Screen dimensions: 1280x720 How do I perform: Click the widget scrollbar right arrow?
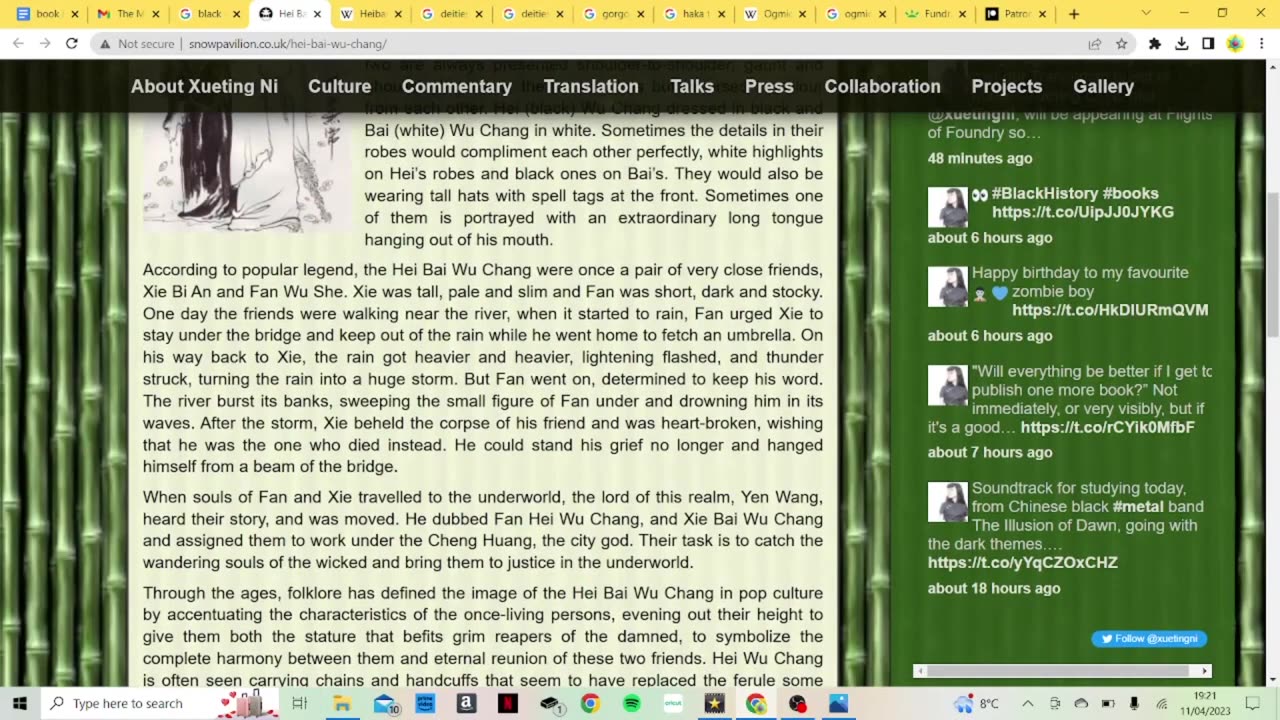pos(1204,671)
